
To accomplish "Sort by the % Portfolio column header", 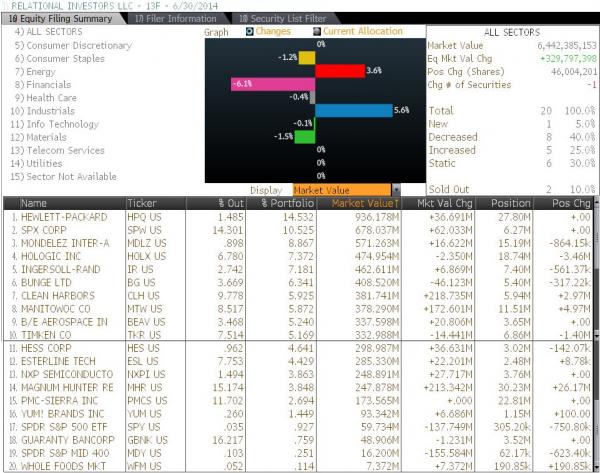I will 281,203.
